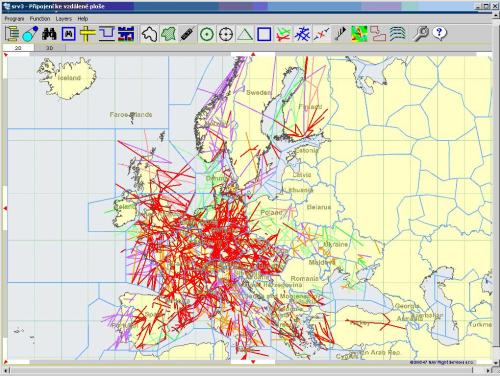Click the yellow cross icon

tap(87, 34)
